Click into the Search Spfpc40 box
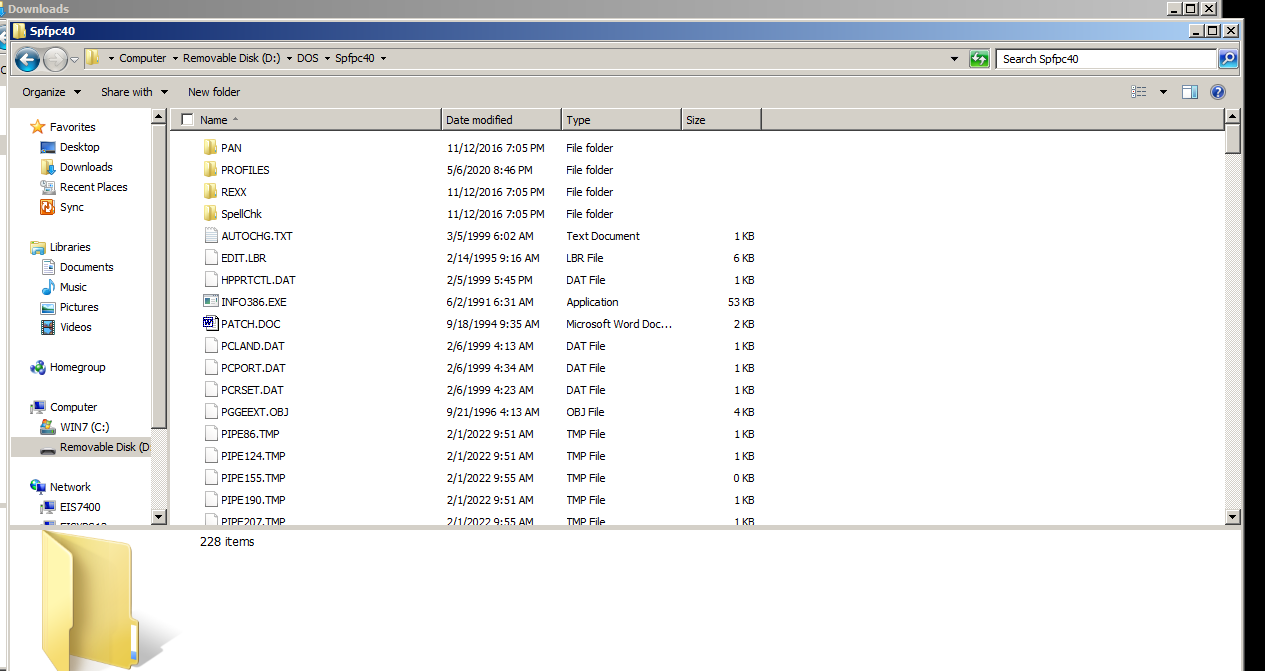 point(1106,59)
